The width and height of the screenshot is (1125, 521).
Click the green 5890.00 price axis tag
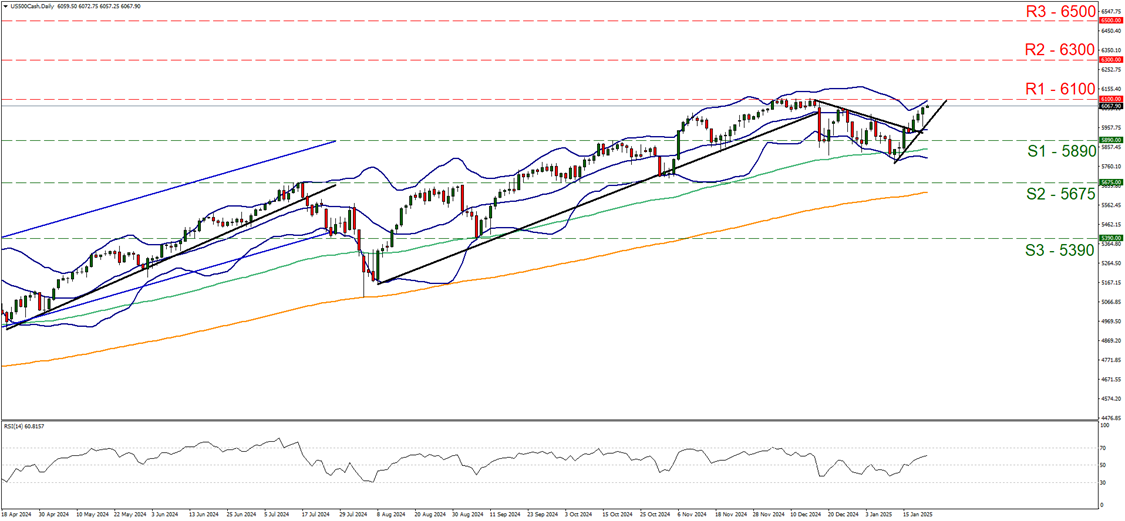click(1110, 141)
